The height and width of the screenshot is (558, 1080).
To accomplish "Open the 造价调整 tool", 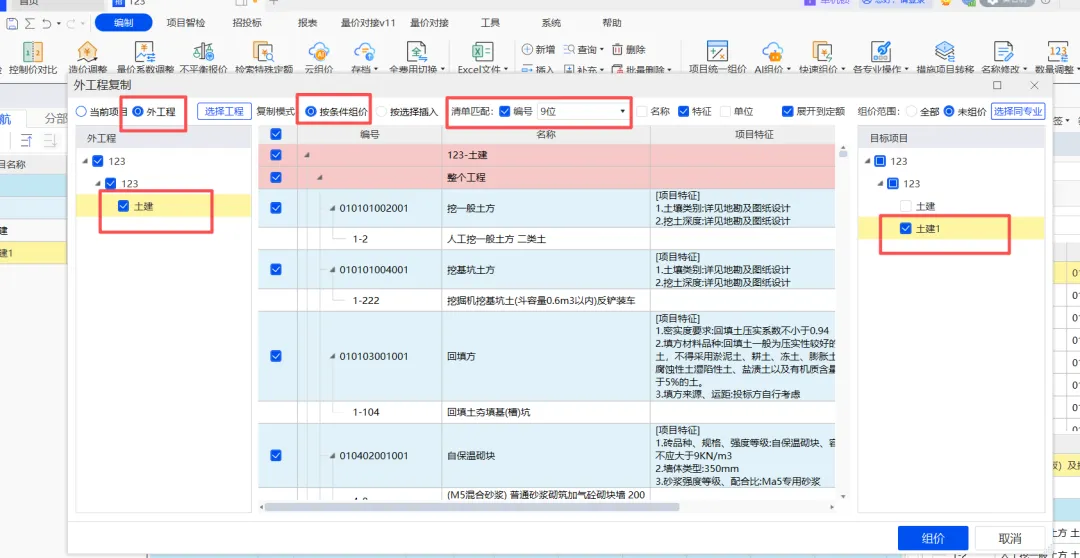I will [x=87, y=52].
